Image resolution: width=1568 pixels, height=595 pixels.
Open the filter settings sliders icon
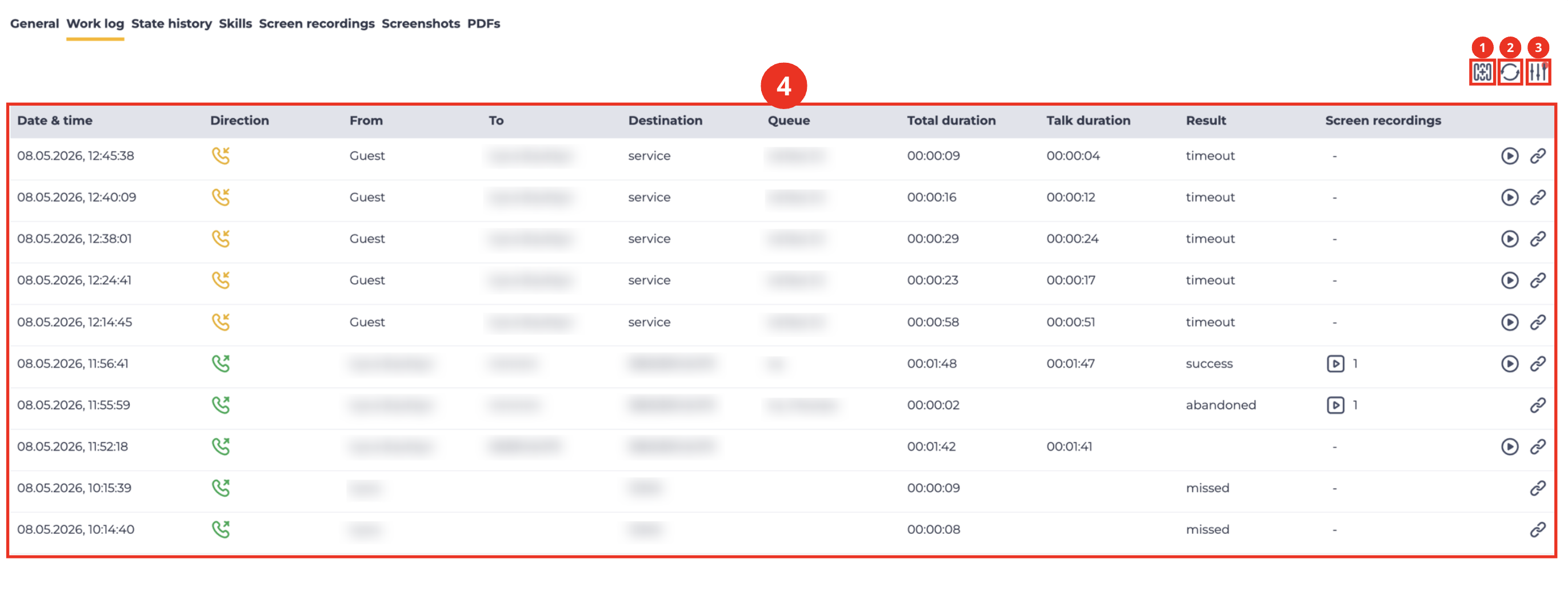pos(1538,73)
